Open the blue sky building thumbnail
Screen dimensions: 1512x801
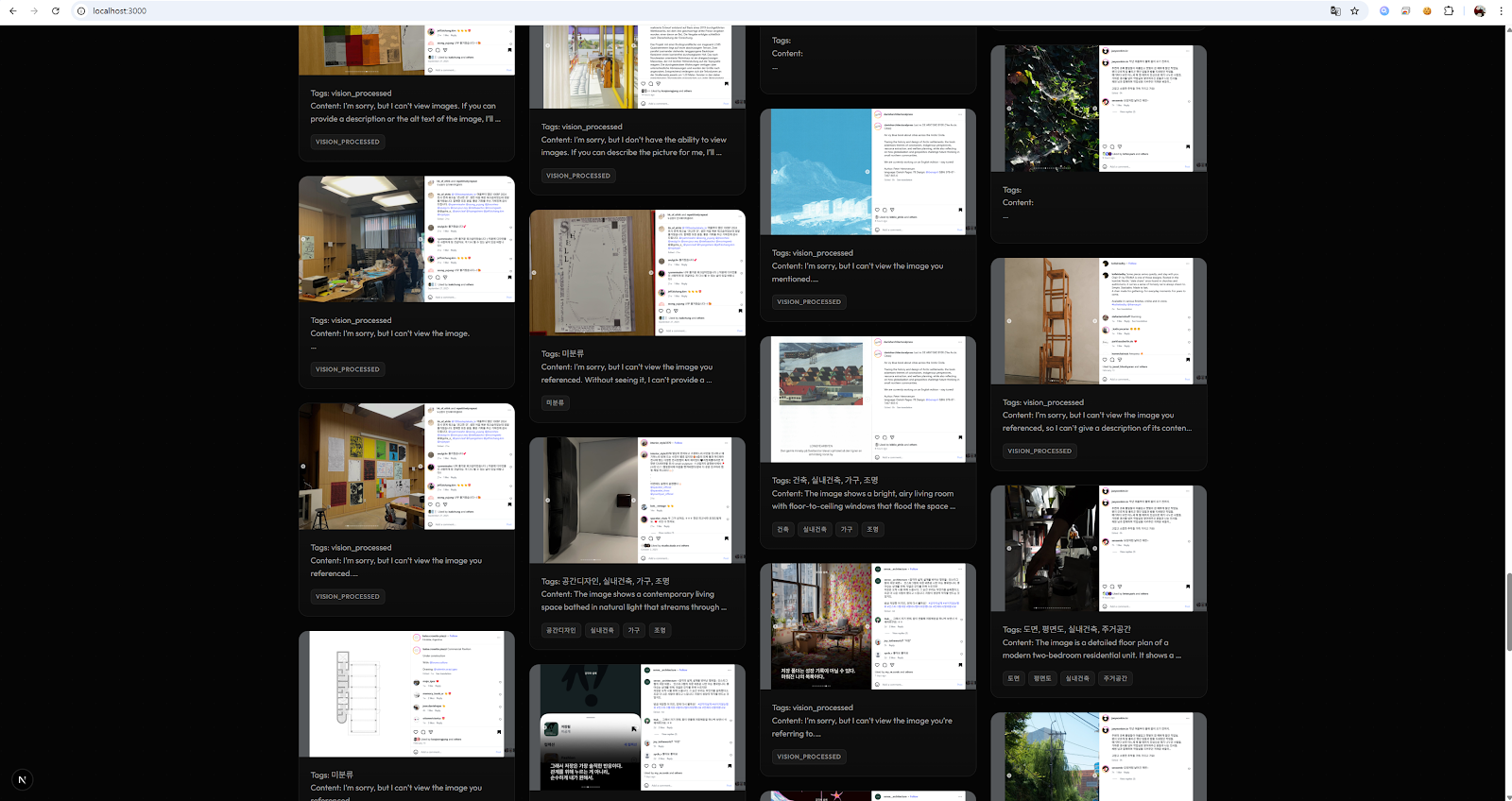click(868, 172)
